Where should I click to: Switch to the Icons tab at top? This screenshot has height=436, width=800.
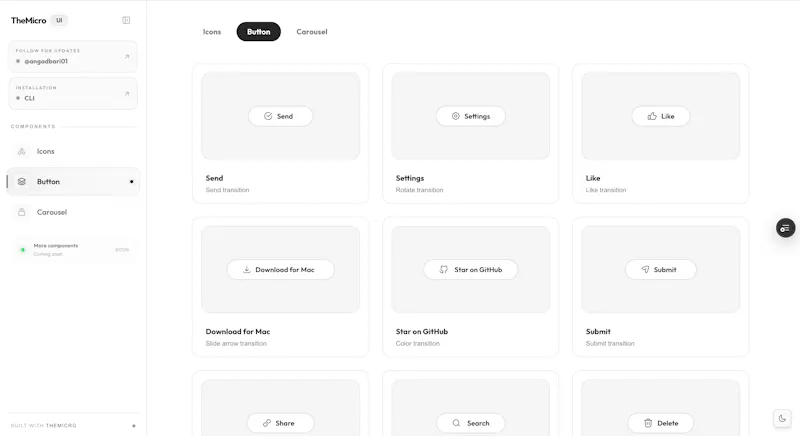tap(212, 32)
